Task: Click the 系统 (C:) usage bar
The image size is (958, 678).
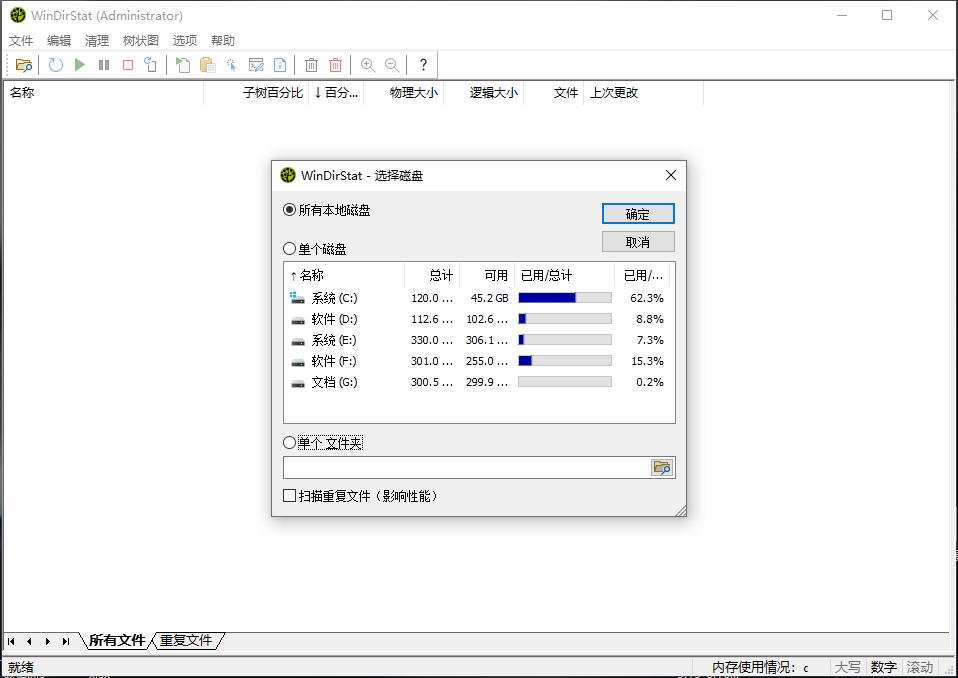Action: tap(565, 298)
